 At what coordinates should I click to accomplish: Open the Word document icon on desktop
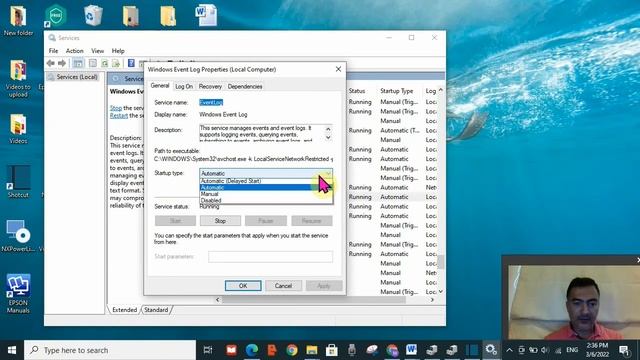[x=206, y=16]
